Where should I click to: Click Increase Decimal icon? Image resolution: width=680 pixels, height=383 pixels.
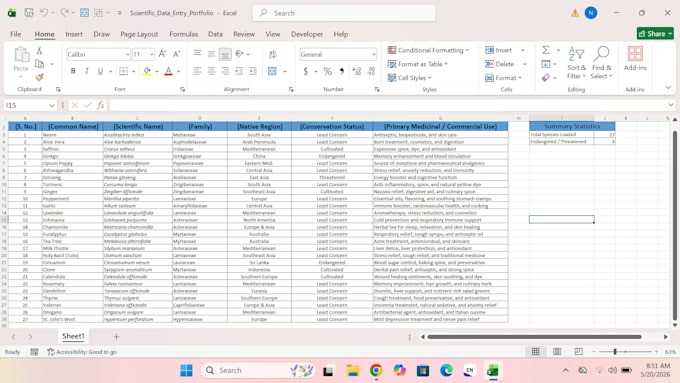(x=356, y=71)
